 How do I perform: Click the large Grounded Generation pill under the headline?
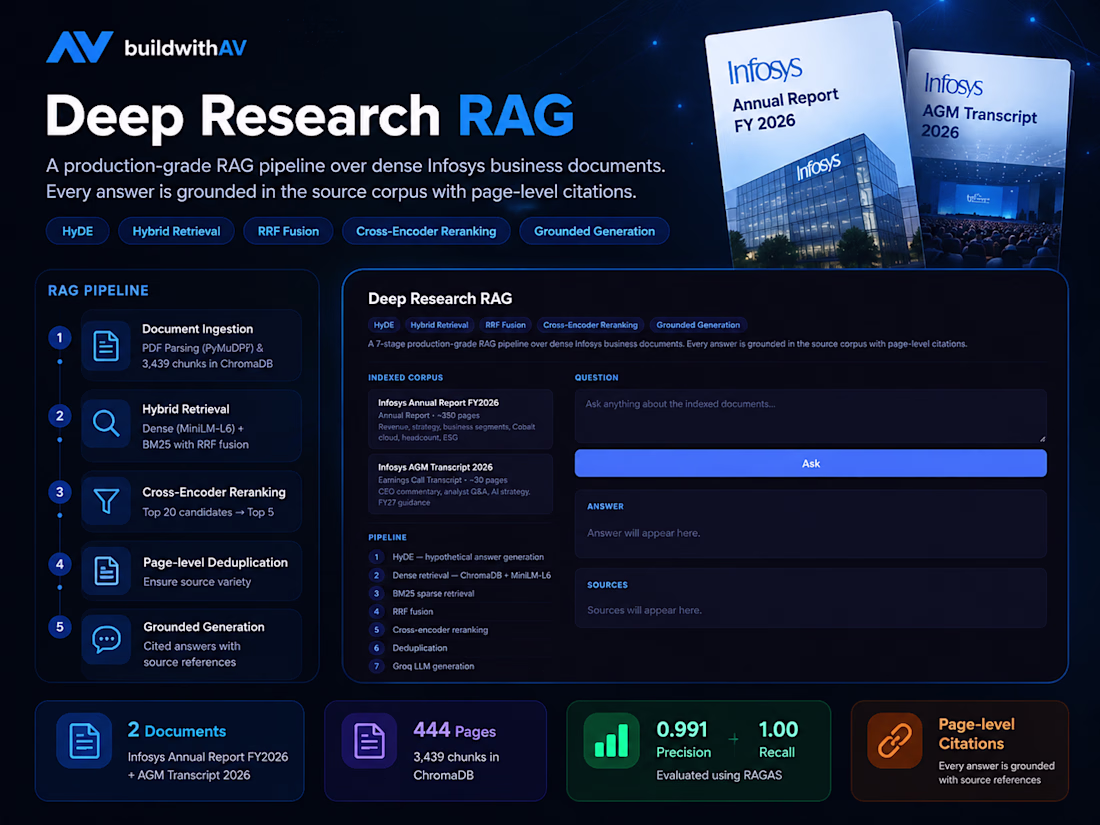[594, 232]
